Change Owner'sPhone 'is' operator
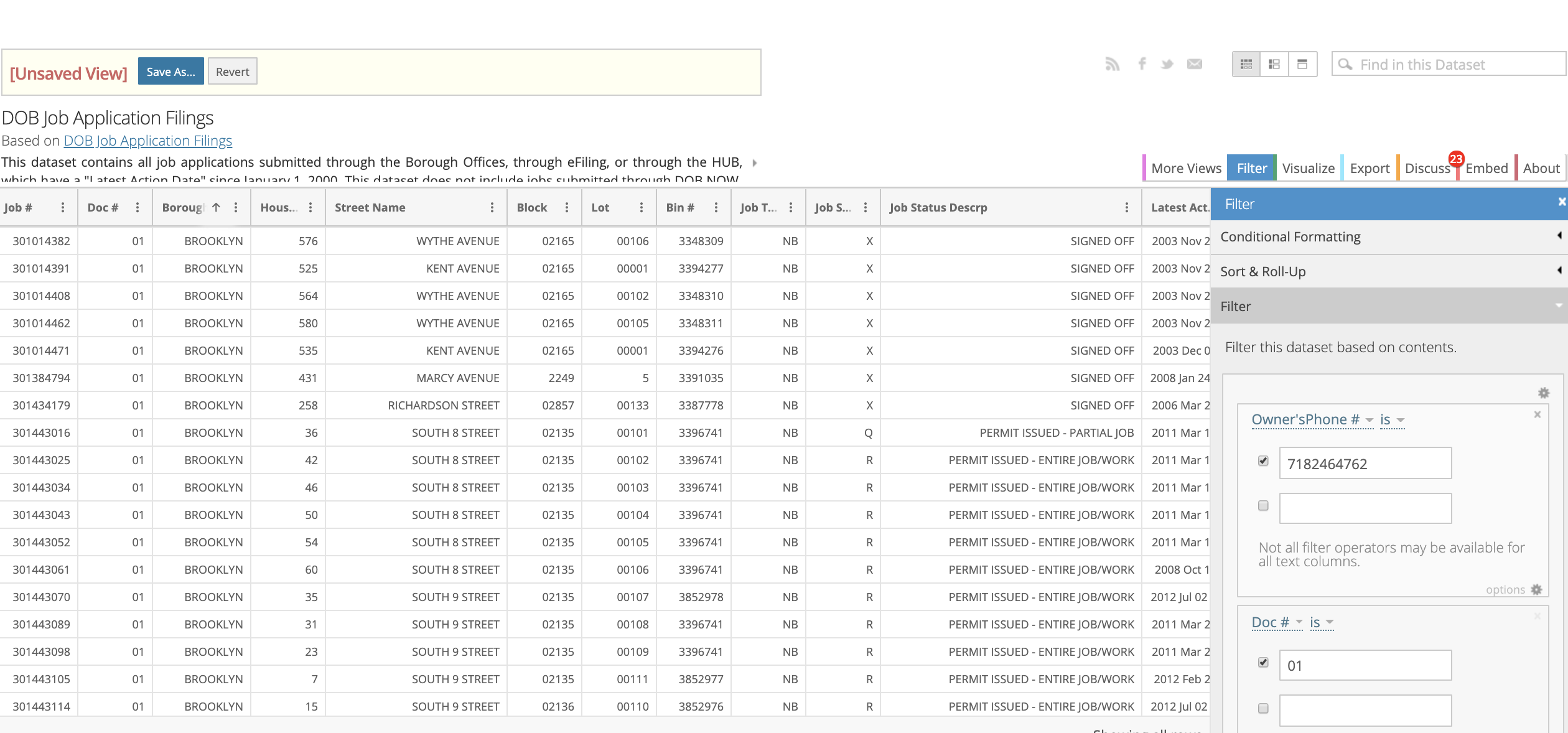1568x733 pixels. tap(1393, 420)
